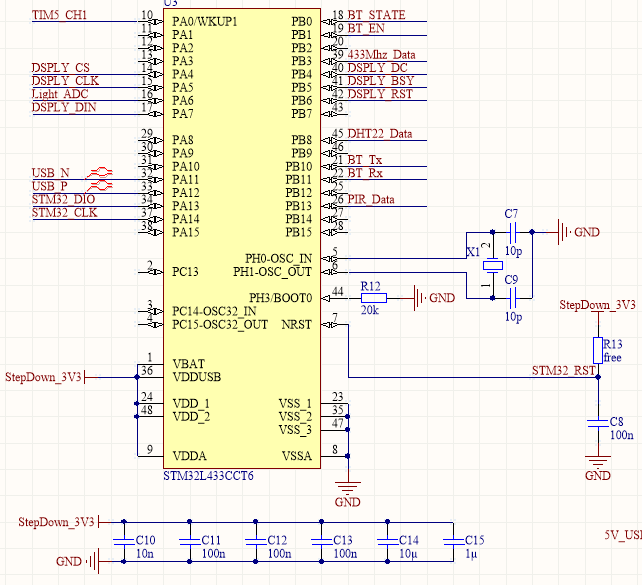Click the VBAT pin label
642x585 pixels.
189,364
